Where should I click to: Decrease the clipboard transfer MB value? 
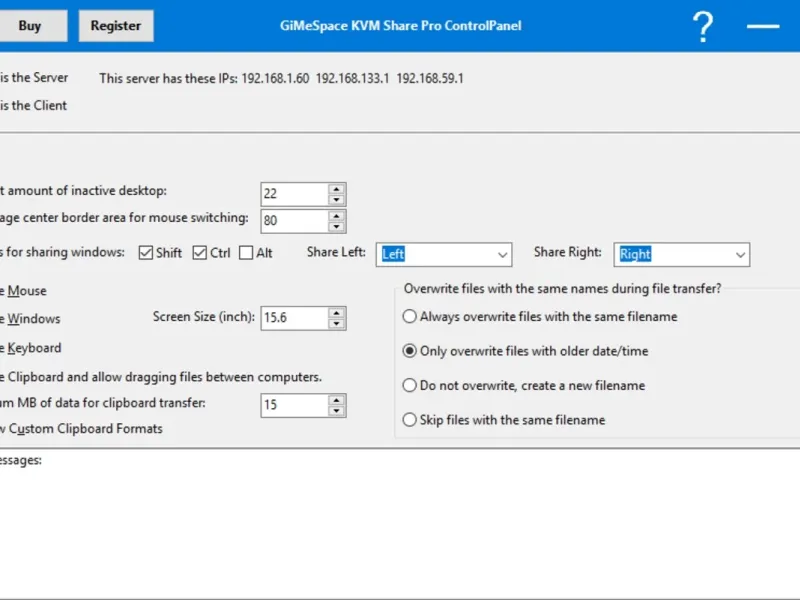tap(336, 411)
